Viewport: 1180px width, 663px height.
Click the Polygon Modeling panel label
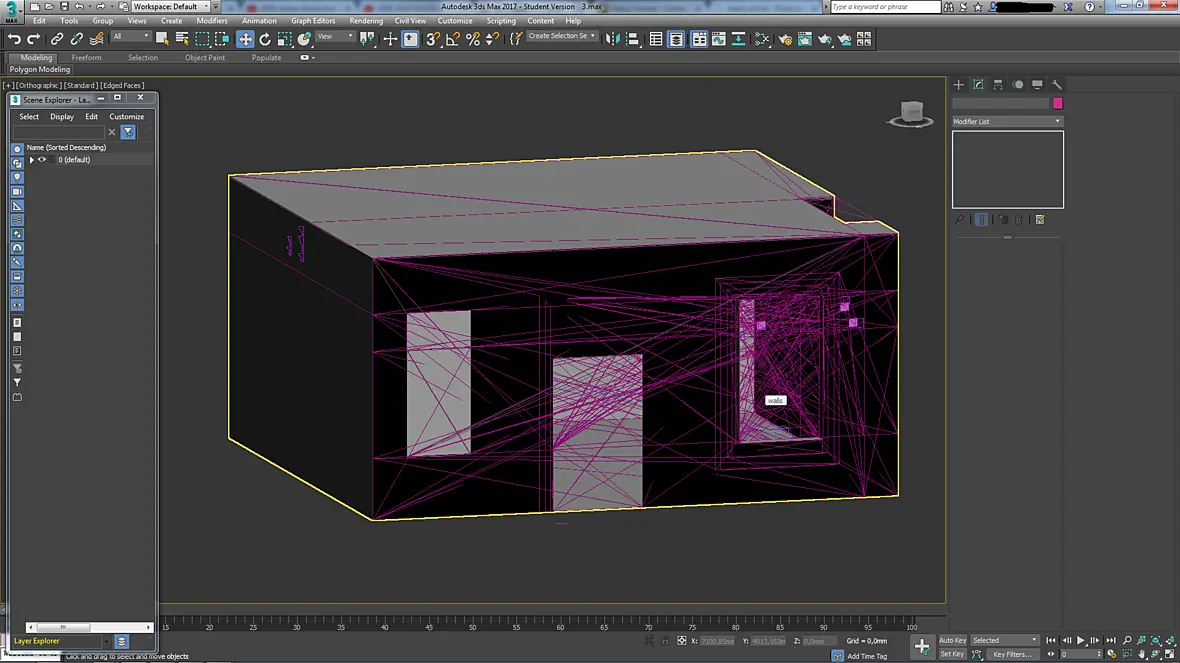point(40,69)
